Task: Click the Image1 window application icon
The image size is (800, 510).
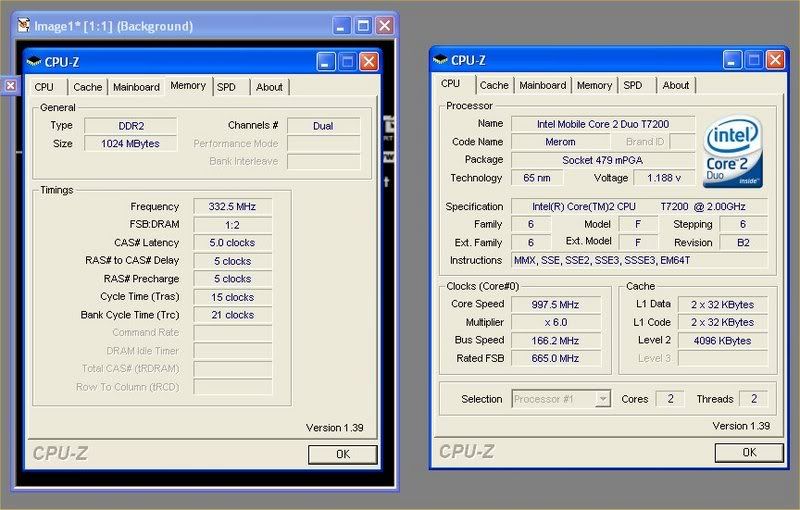Action: click(x=23, y=25)
